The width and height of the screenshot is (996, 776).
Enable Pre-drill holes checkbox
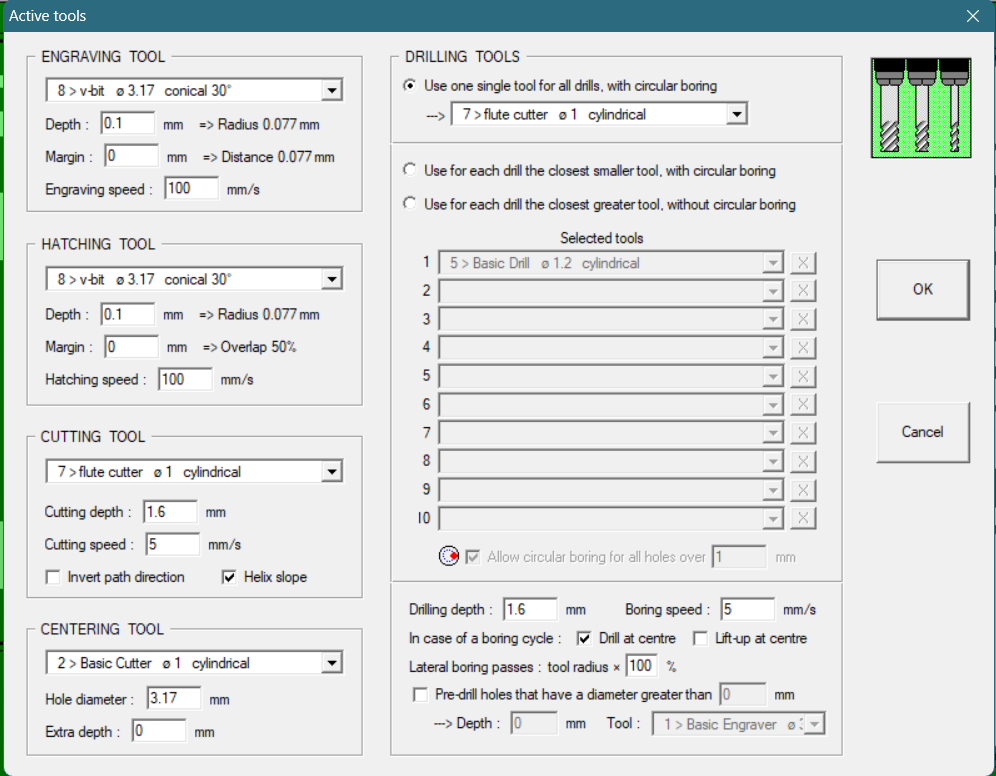[420, 695]
